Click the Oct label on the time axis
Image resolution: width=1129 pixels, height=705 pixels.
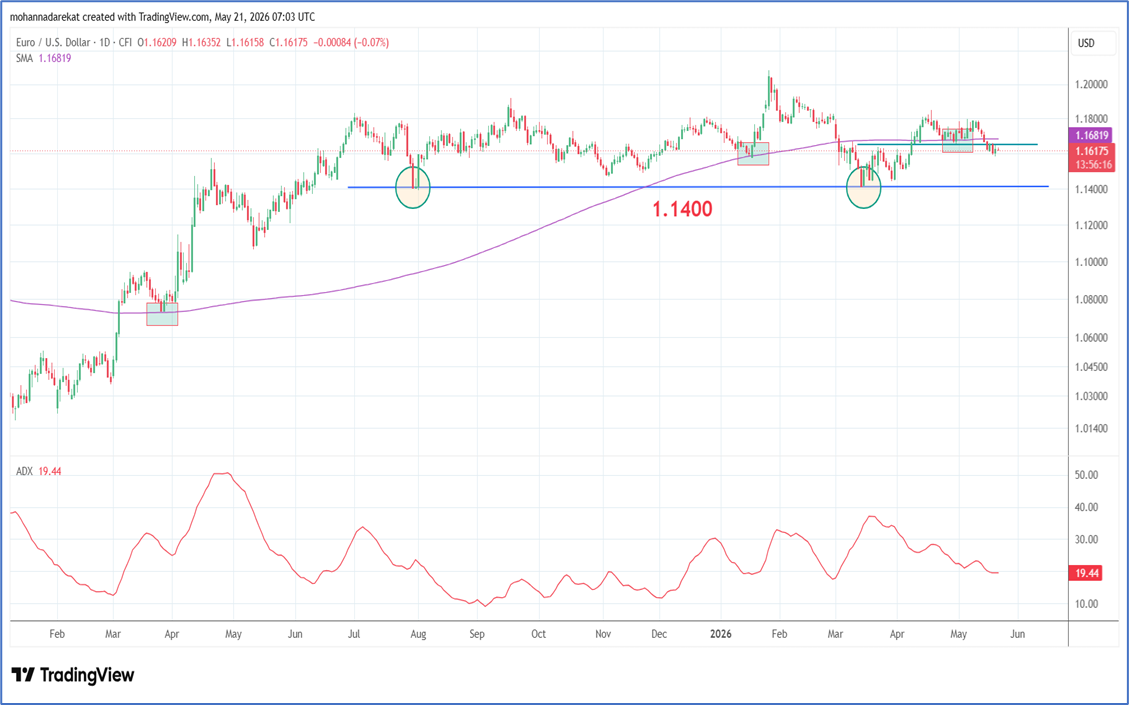[x=538, y=634]
